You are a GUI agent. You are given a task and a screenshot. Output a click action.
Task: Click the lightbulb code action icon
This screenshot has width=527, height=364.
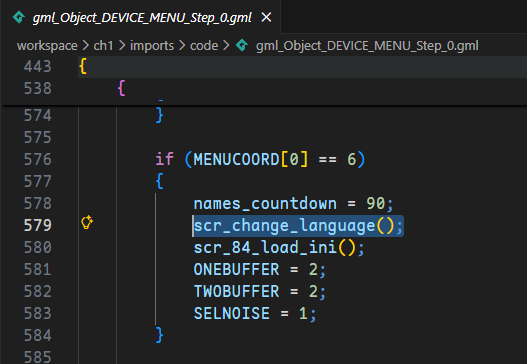tap(87, 223)
